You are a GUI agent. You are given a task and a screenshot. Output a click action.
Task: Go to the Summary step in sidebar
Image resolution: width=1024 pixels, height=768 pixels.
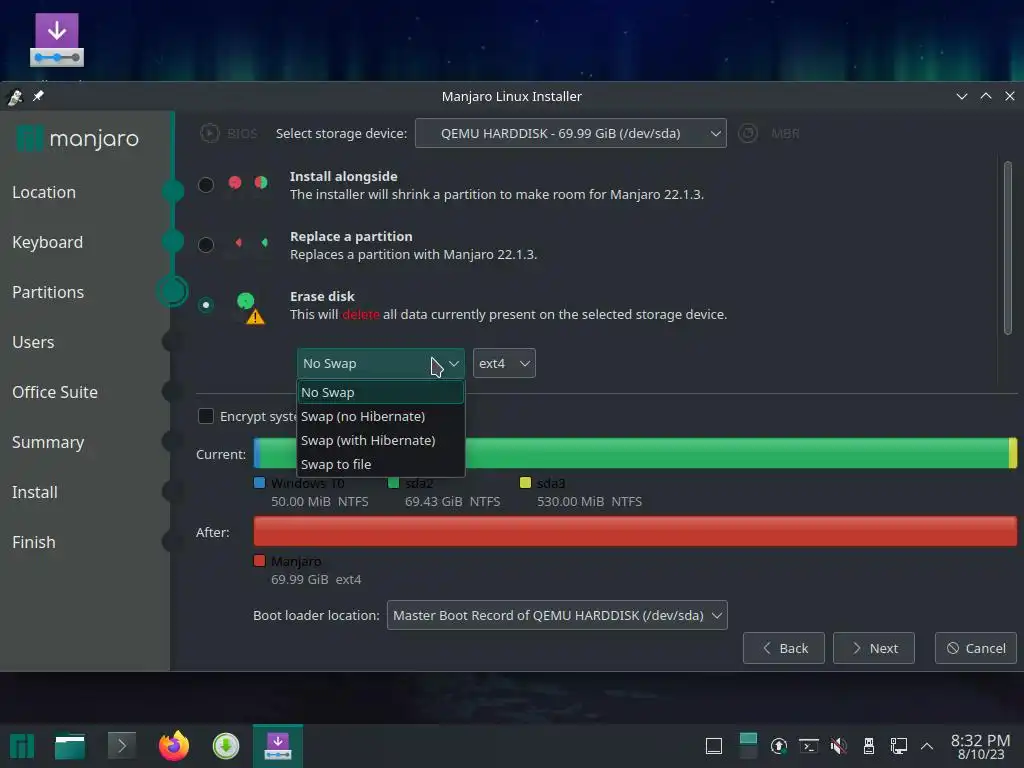coord(48,442)
